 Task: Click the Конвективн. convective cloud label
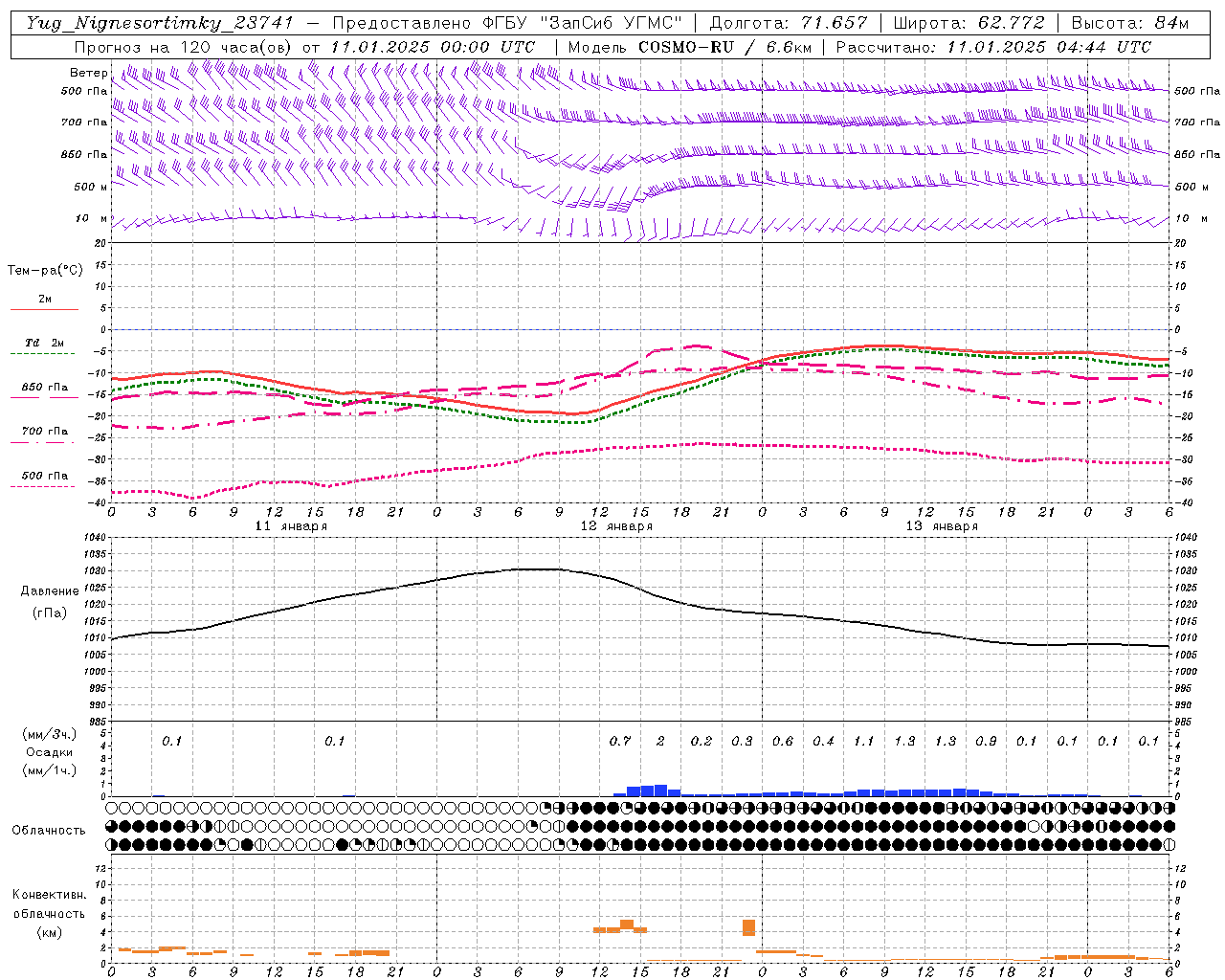[49, 895]
